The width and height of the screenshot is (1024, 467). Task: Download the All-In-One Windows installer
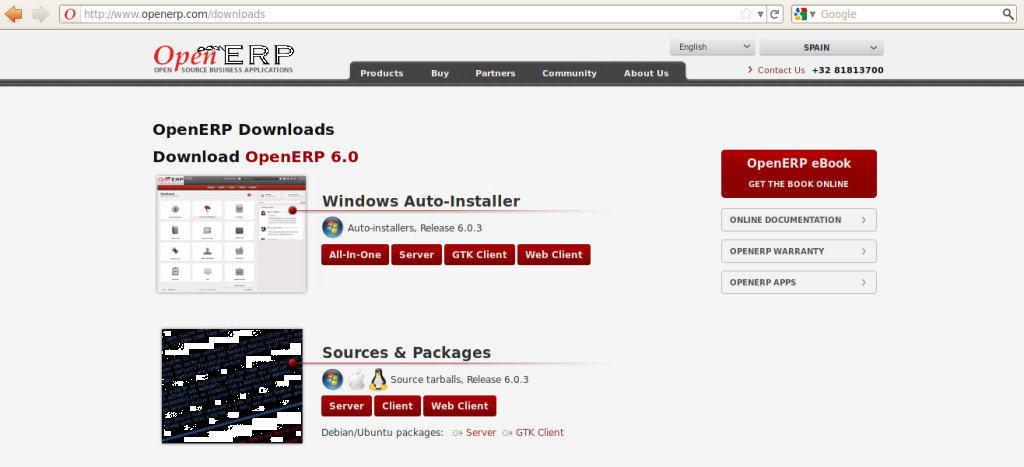tap(355, 255)
